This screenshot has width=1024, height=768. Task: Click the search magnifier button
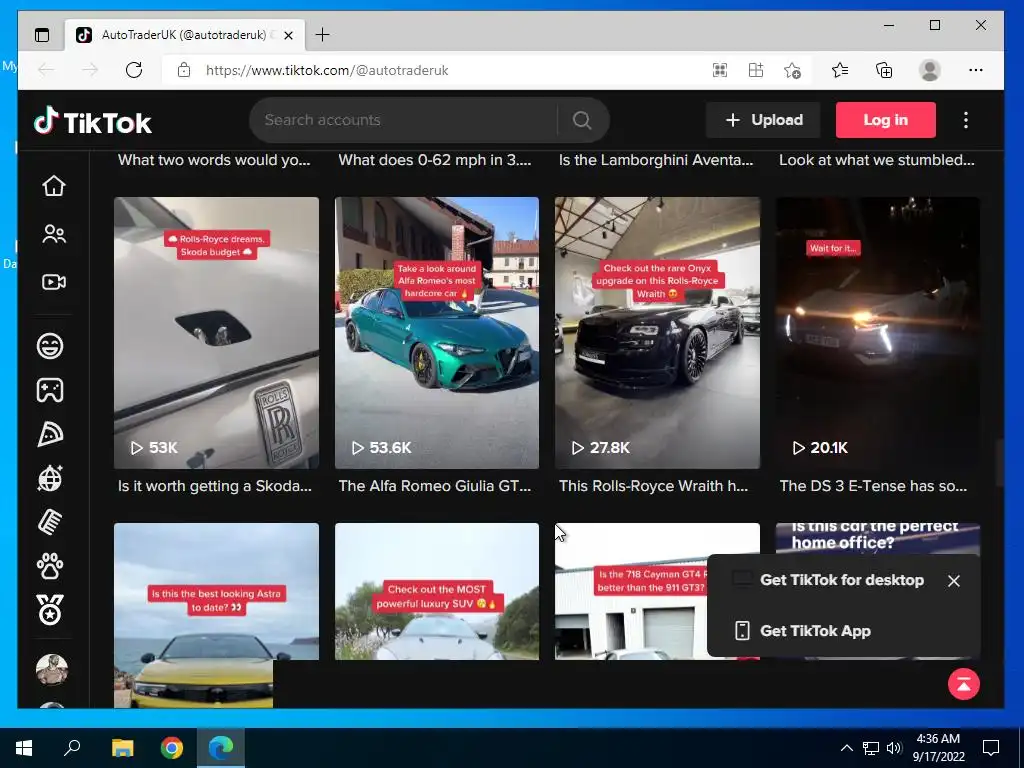(x=582, y=120)
